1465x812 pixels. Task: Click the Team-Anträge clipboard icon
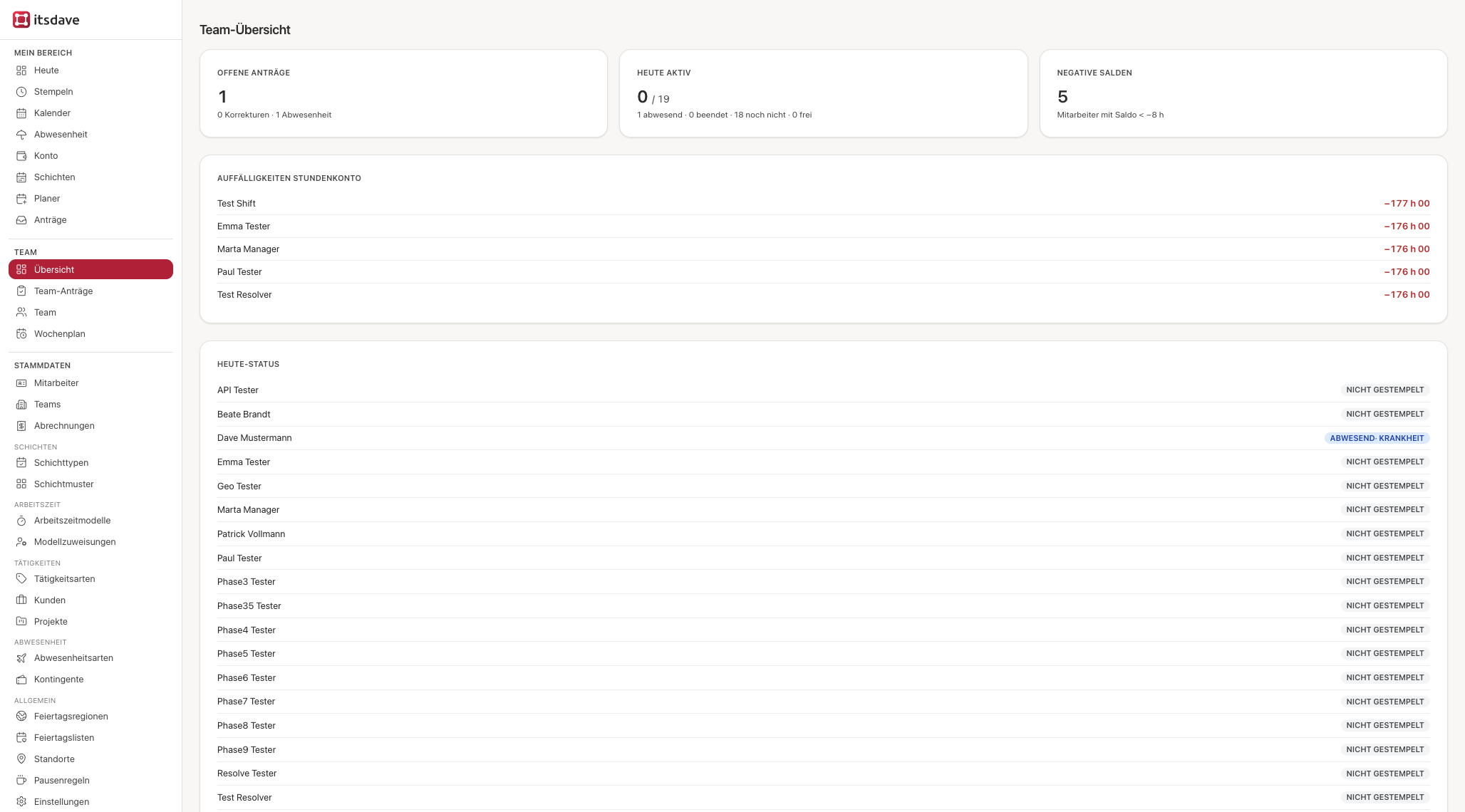click(x=21, y=291)
